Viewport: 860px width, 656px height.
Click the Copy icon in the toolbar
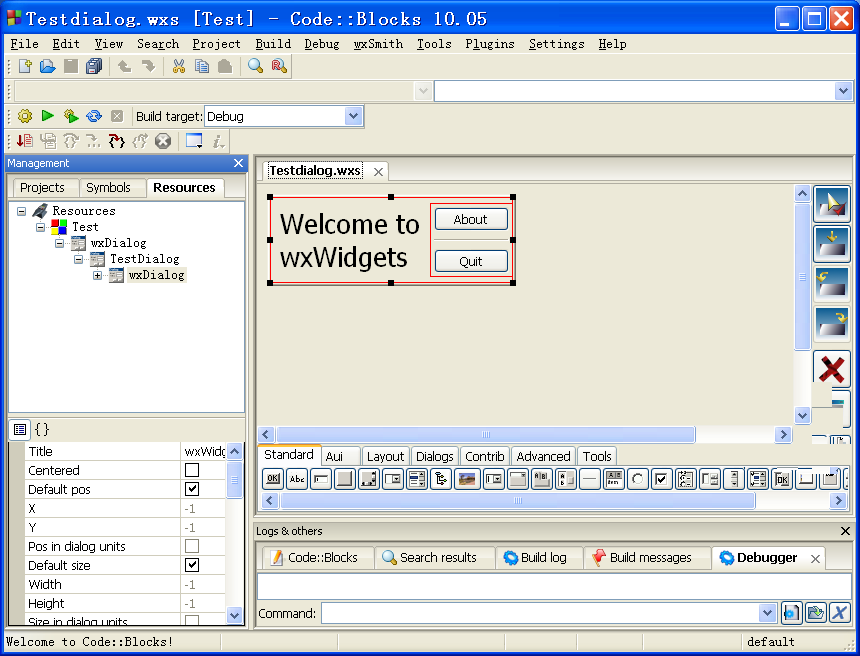coord(202,66)
